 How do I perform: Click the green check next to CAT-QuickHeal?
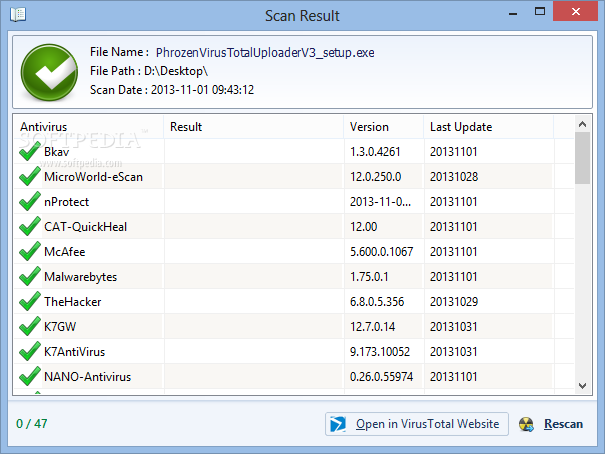coord(30,226)
